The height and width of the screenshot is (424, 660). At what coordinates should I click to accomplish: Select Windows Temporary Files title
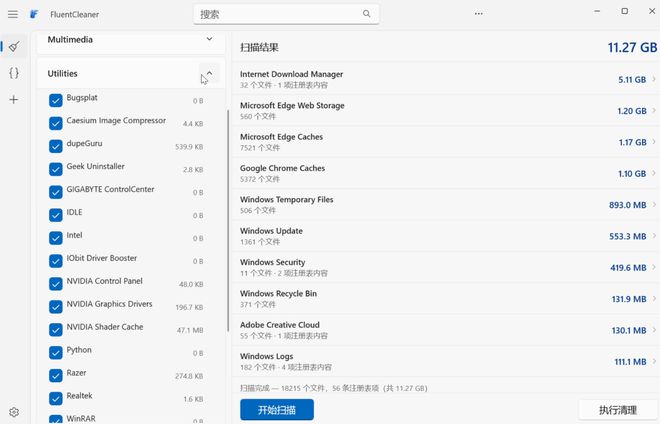pyautogui.click(x=287, y=200)
